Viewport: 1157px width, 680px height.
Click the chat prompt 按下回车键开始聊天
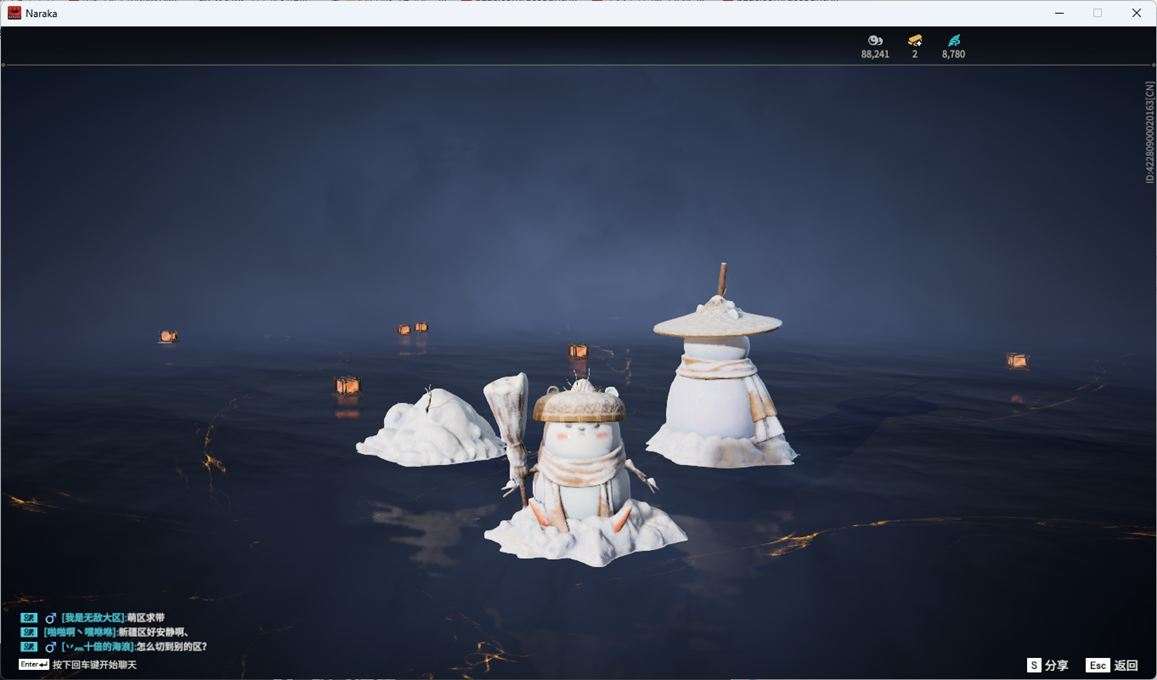94,665
